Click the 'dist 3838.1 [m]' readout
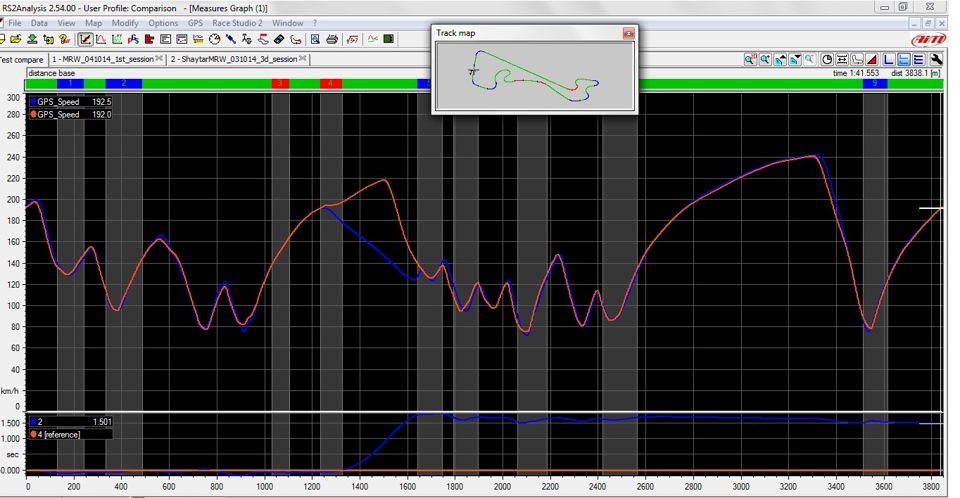 [x=915, y=73]
